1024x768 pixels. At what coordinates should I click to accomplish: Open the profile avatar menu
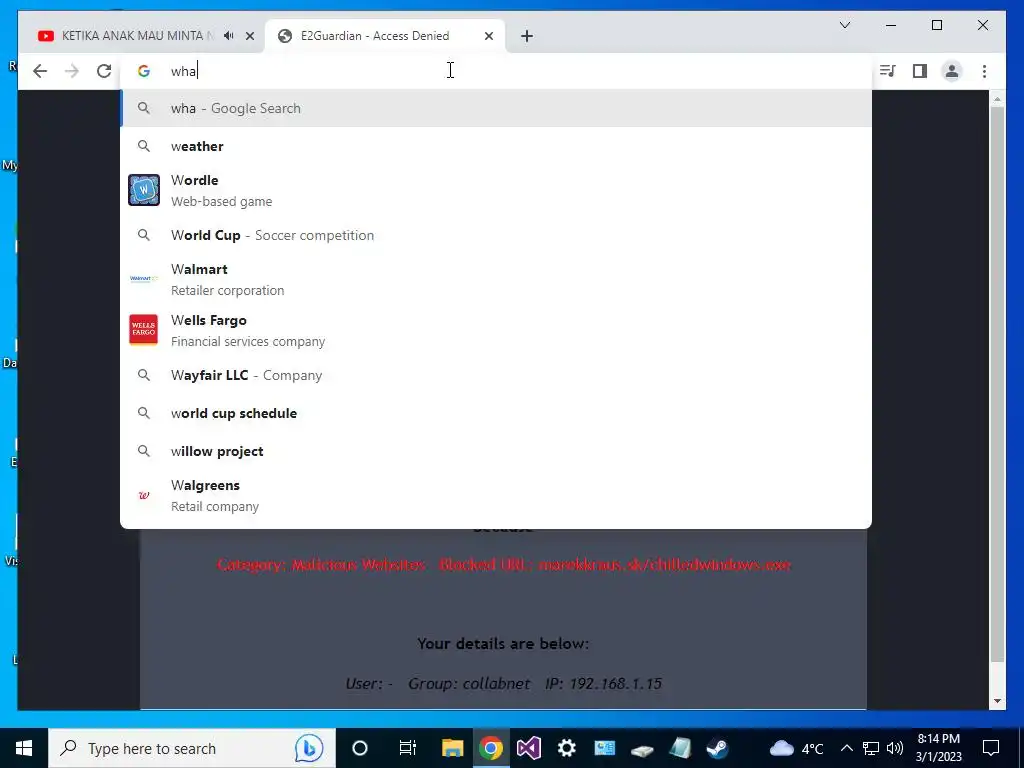(952, 71)
